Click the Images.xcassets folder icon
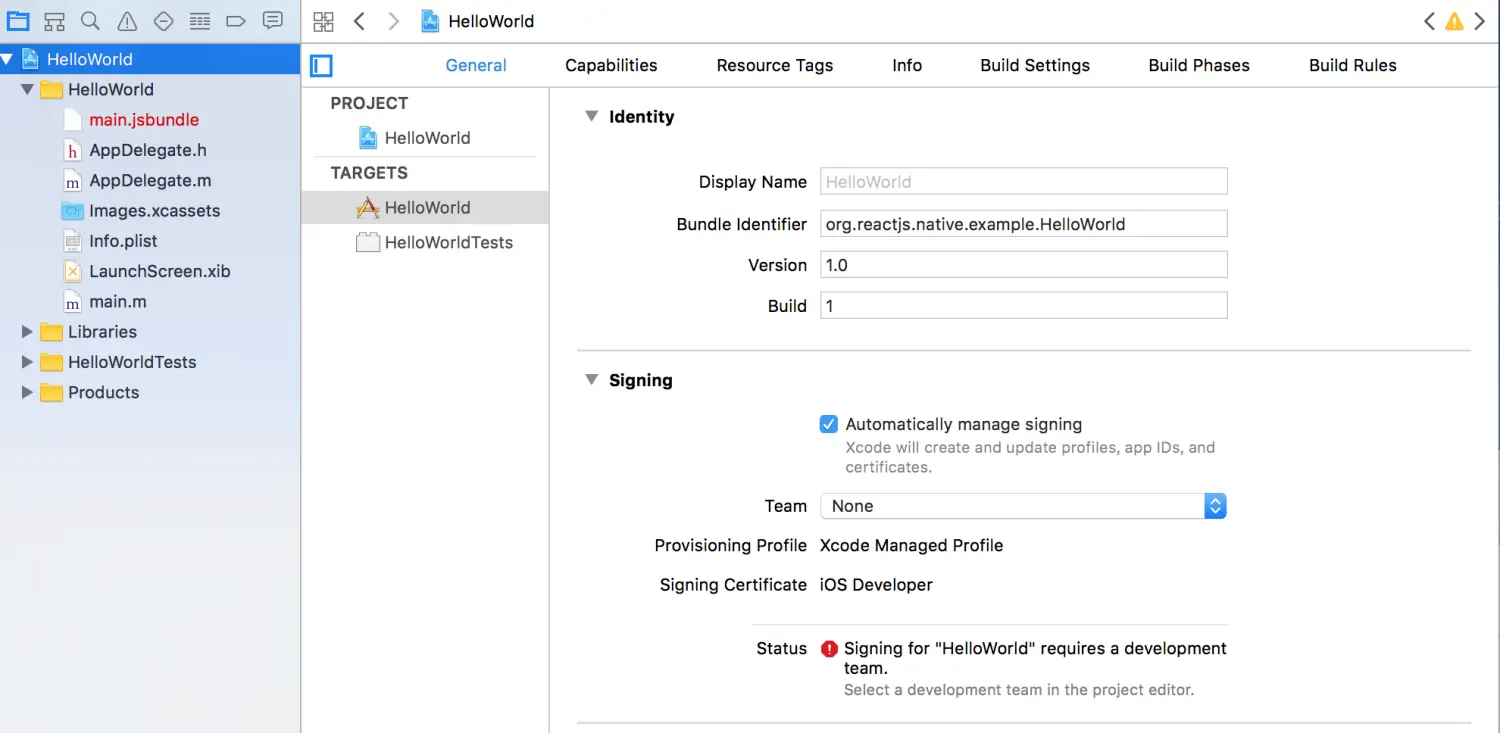1500x733 pixels. coord(72,211)
